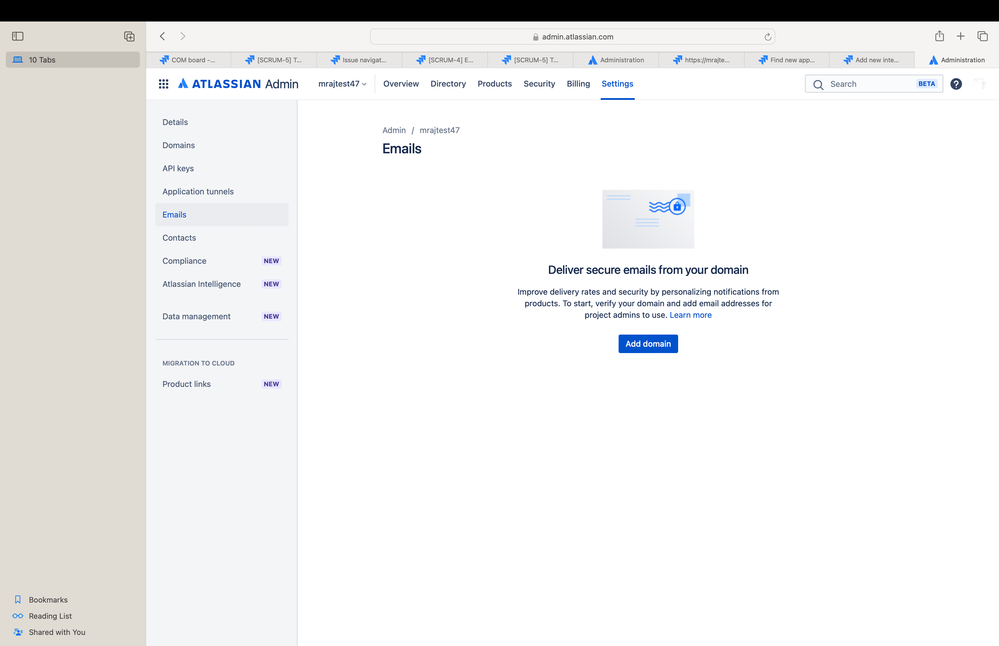The image size is (999, 646).
Task: Open the Directory nav item
Action: pyautogui.click(x=448, y=83)
